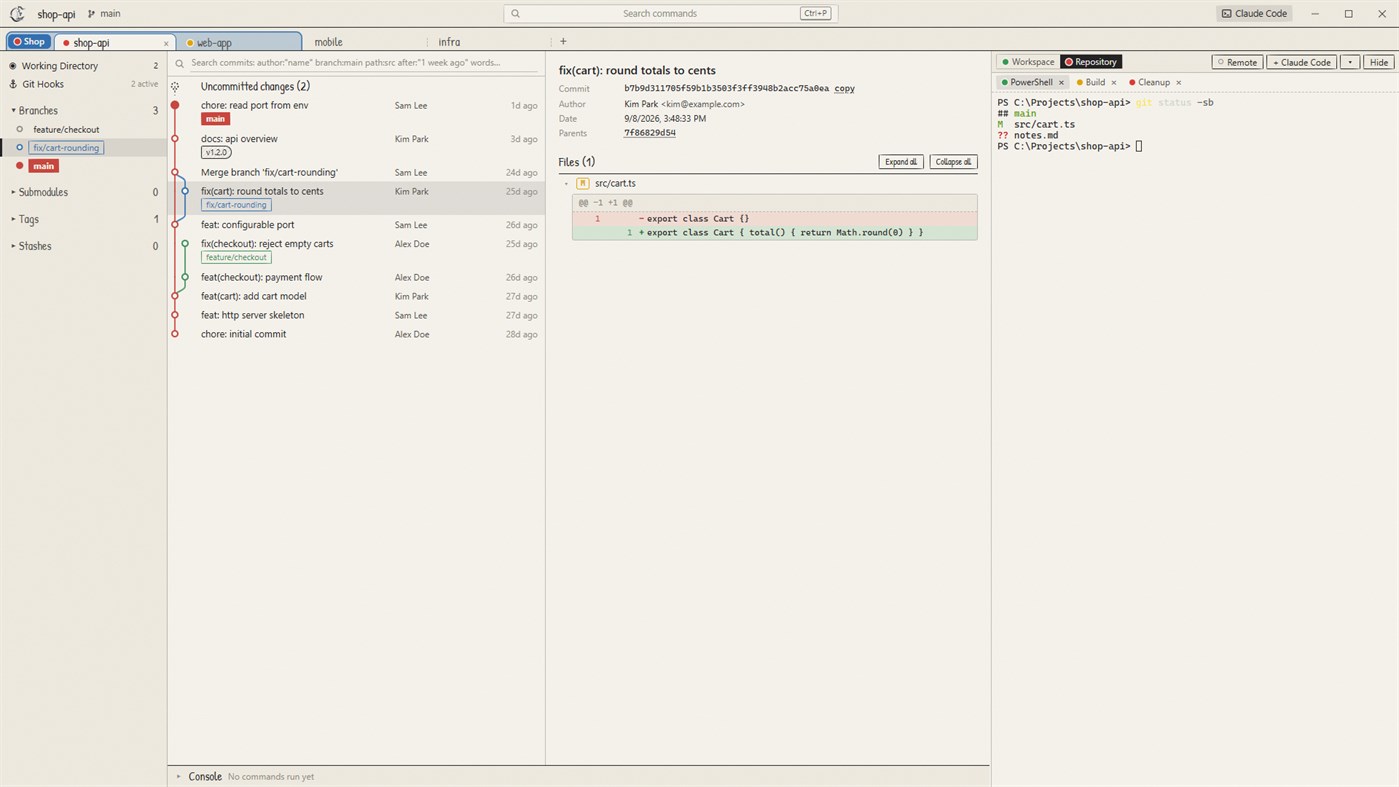Switch to the web-app tab

pyautogui.click(x=239, y=42)
